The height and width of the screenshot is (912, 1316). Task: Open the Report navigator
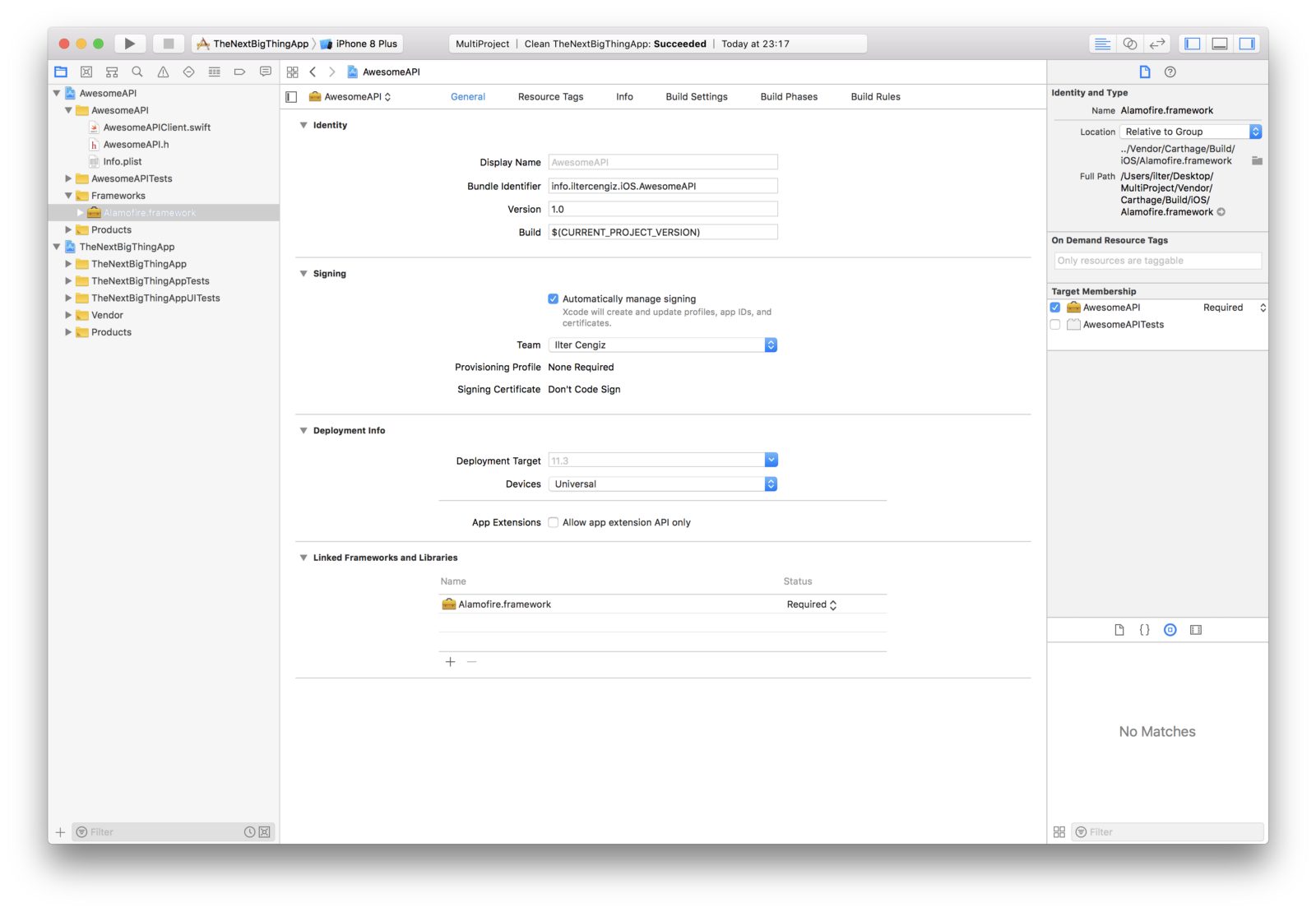pyautogui.click(x=265, y=72)
